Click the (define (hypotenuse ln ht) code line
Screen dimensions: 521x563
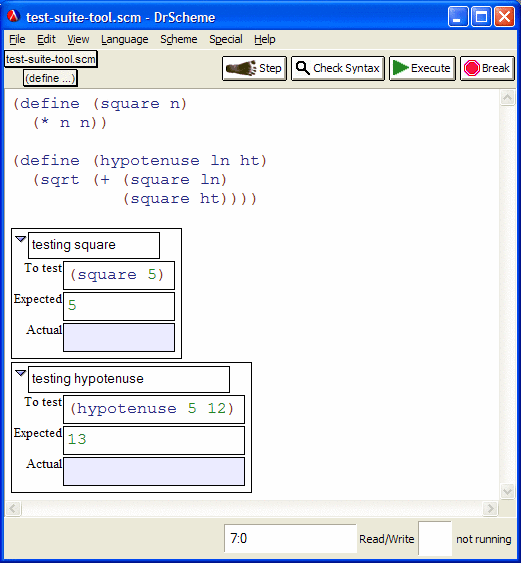[x=140, y=160]
